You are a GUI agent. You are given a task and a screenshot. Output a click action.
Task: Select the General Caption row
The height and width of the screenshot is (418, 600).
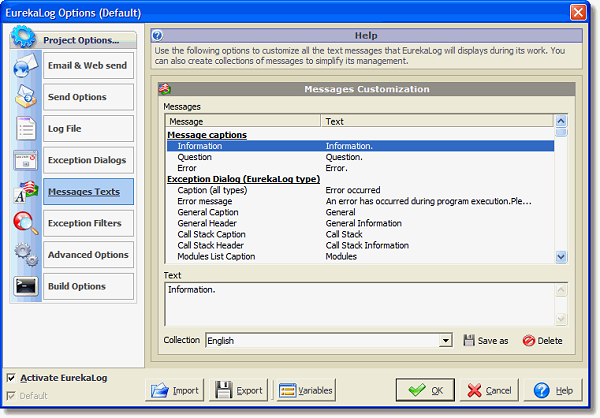coord(360,212)
